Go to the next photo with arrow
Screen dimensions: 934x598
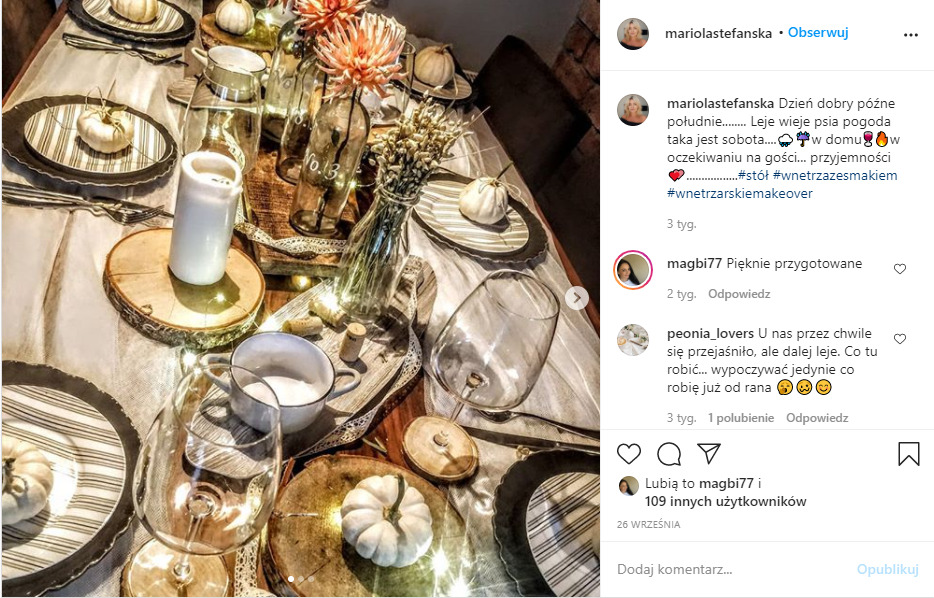(x=577, y=297)
